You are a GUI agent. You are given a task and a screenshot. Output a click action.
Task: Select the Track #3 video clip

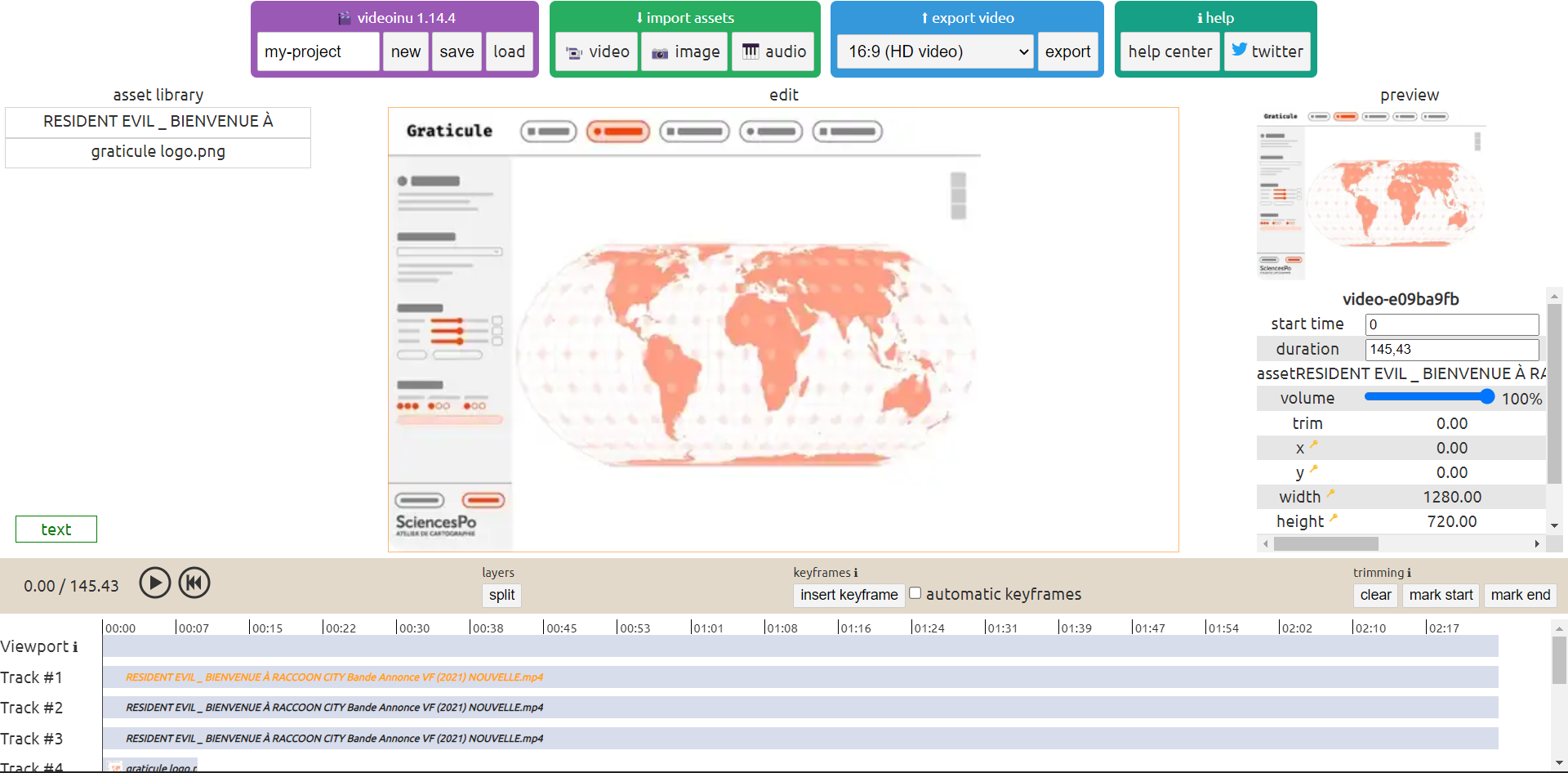point(800,738)
